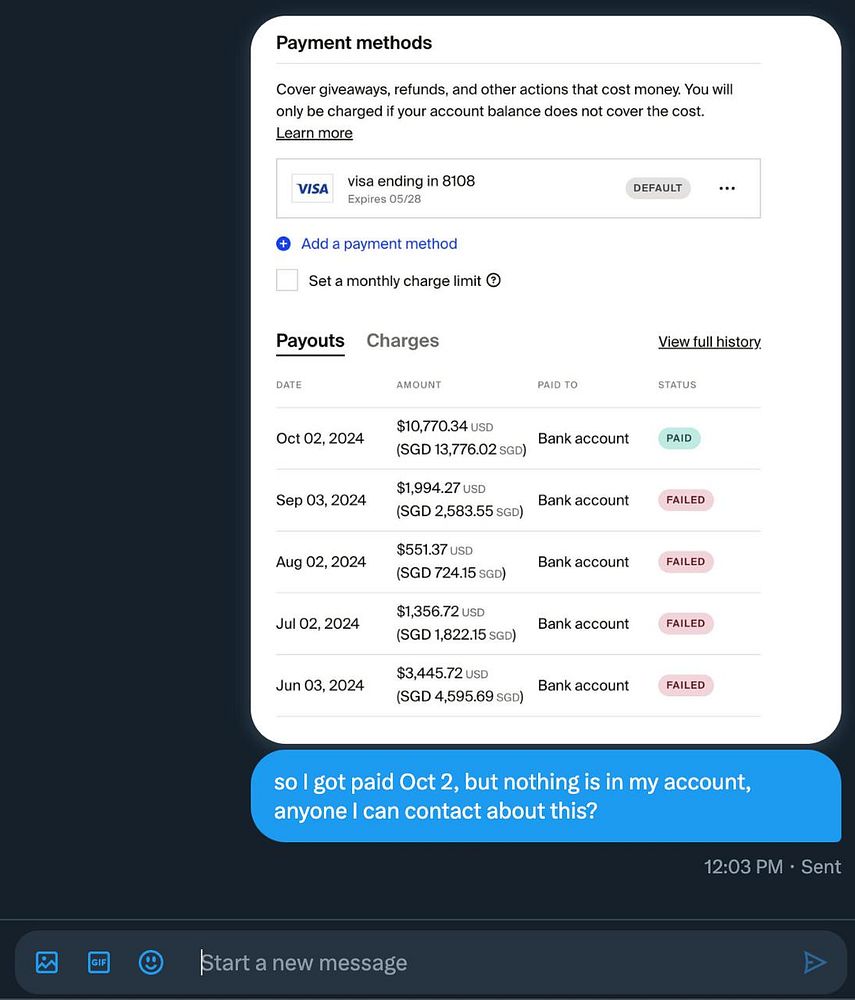Click the send message arrow
The height and width of the screenshot is (1000, 855).
pos(815,962)
